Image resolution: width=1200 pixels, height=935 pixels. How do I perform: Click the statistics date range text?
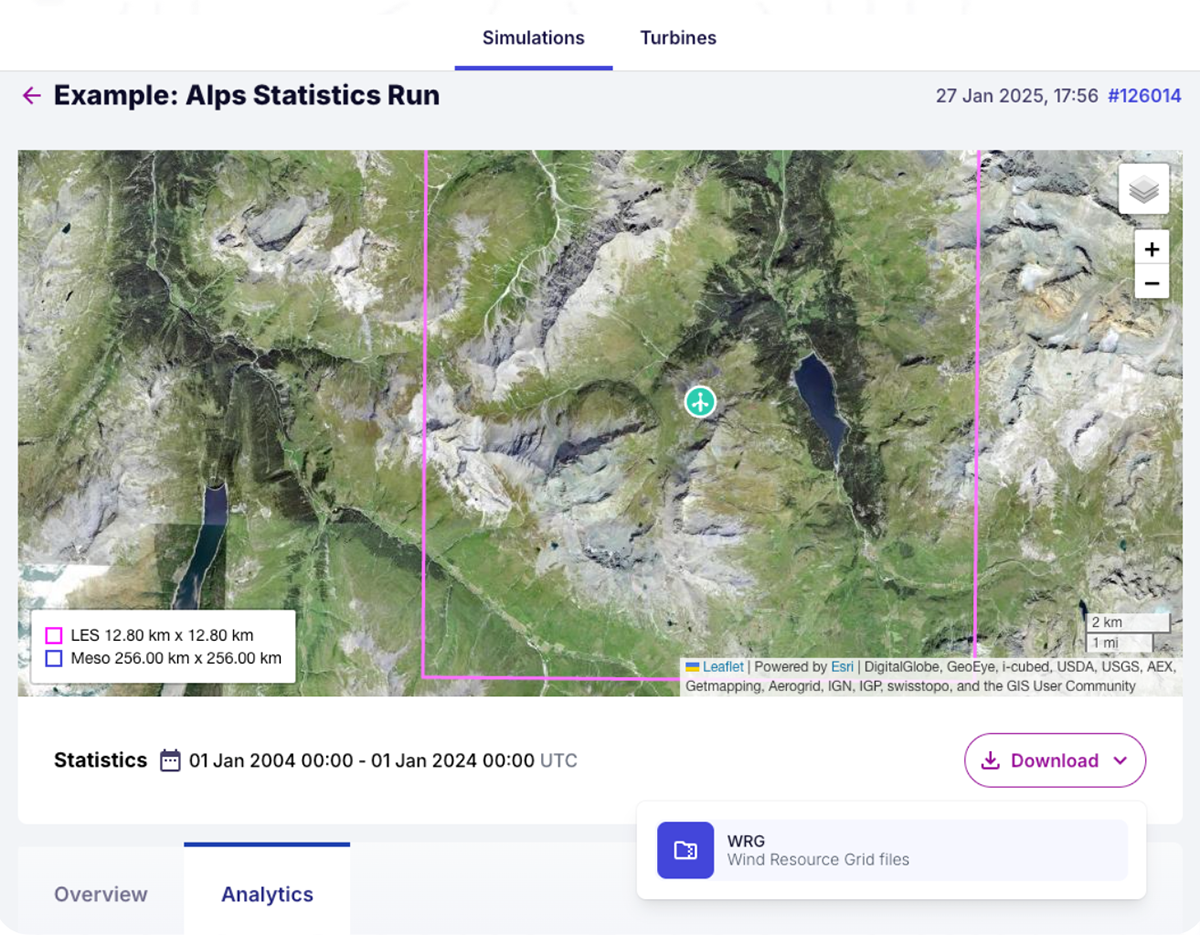pyautogui.click(x=361, y=761)
